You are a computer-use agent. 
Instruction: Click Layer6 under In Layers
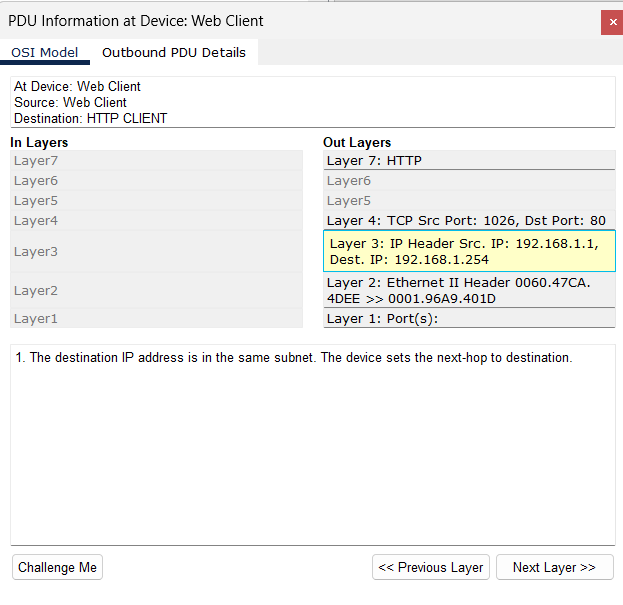tap(157, 181)
